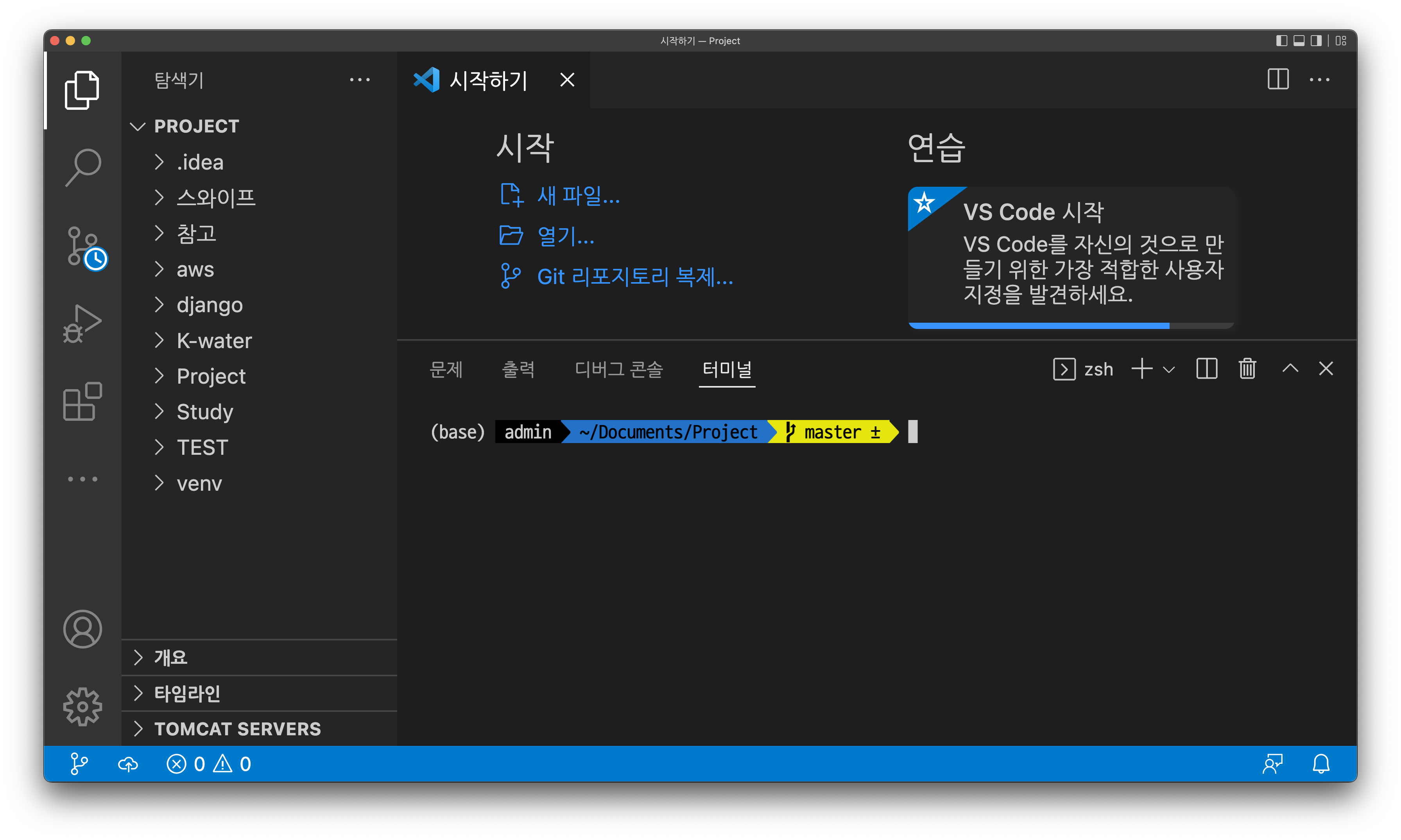
Task: Kill terminal with the trash icon
Action: coord(1247,369)
